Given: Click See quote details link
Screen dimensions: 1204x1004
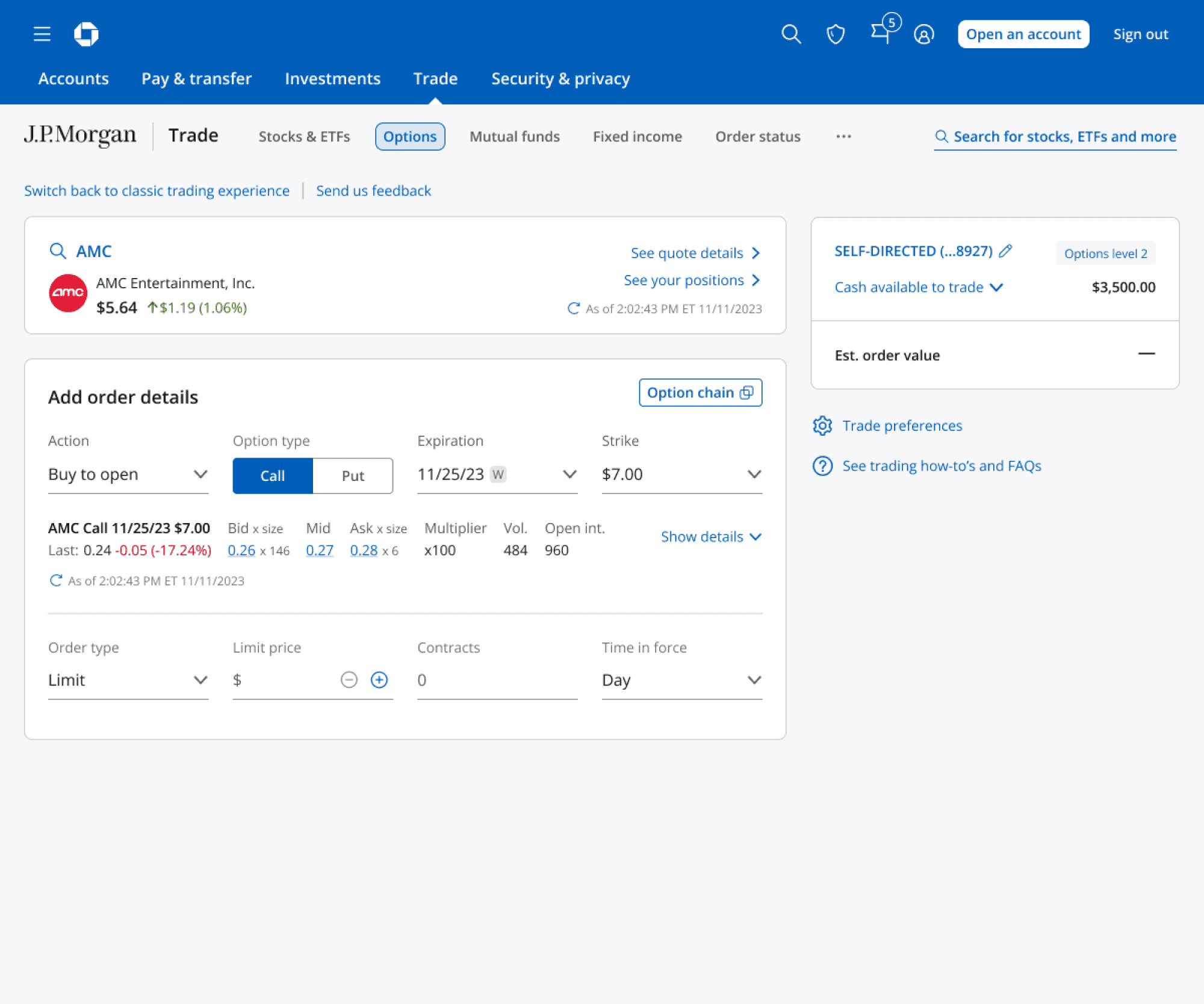Looking at the screenshot, I should click(x=695, y=253).
